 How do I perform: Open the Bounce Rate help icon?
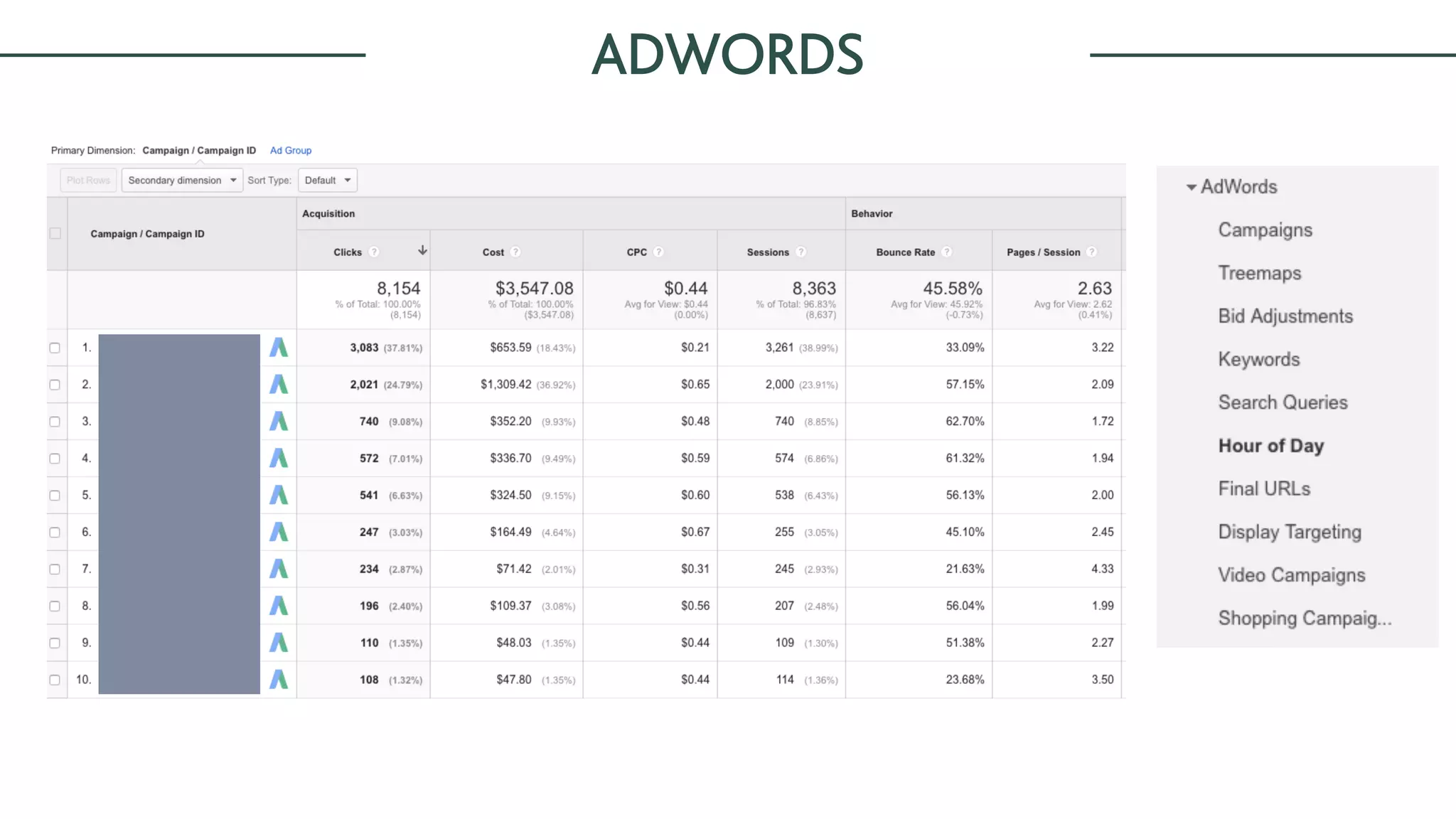946,252
